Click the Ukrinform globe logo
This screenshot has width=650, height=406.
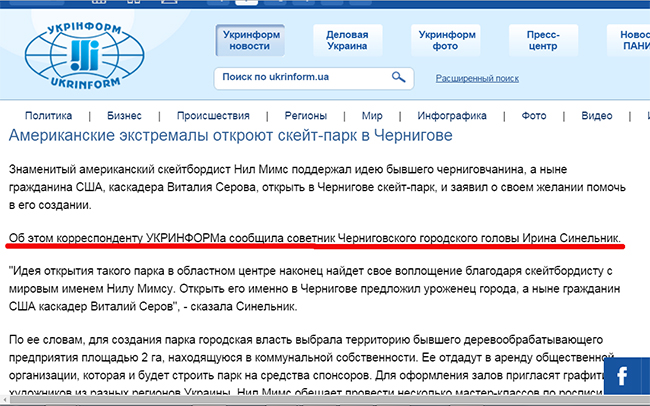coord(90,48)
